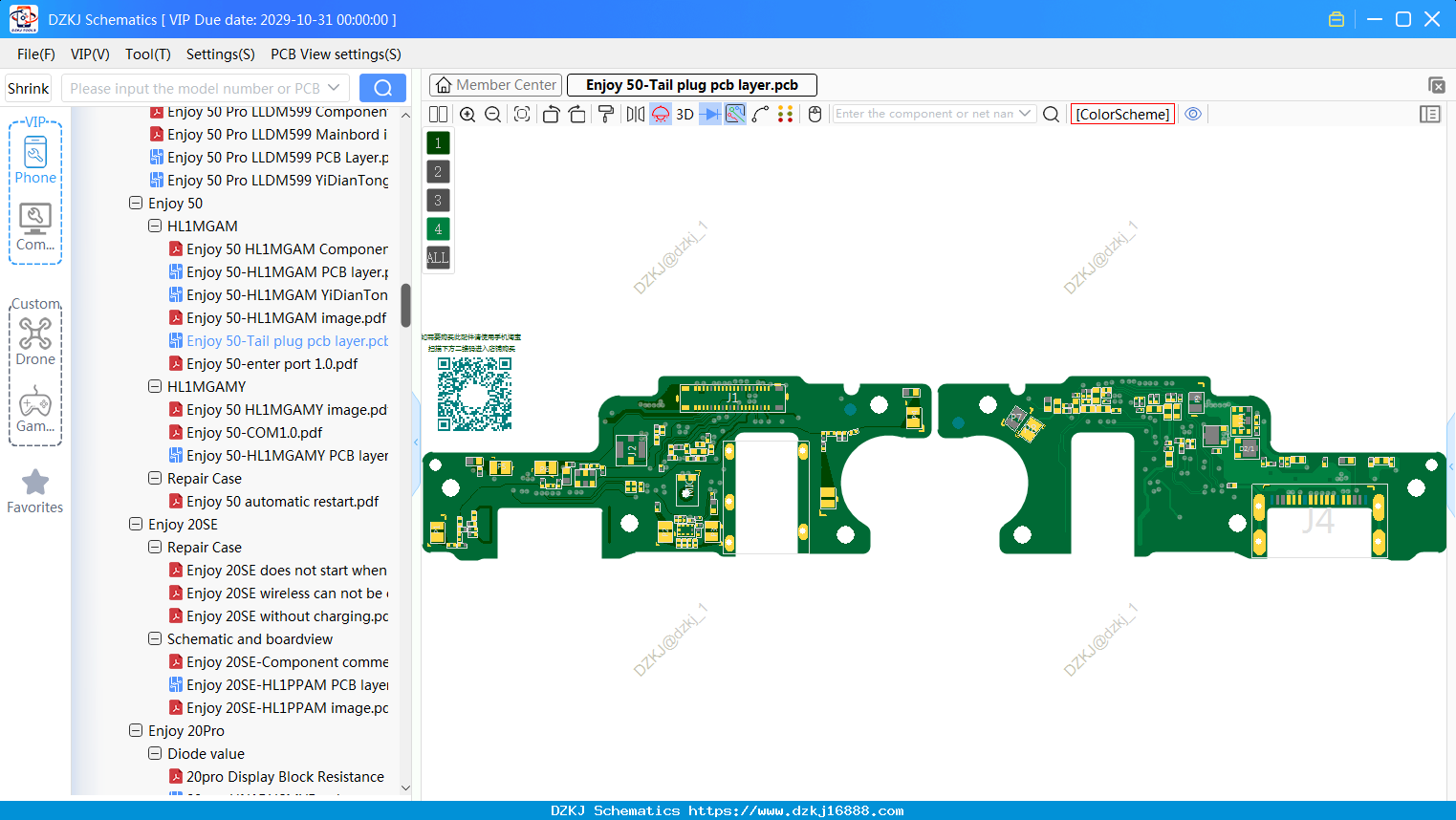Fit the board to screen
The height and width of the screenshot is (820, 1456).
(x=522, y=115)
